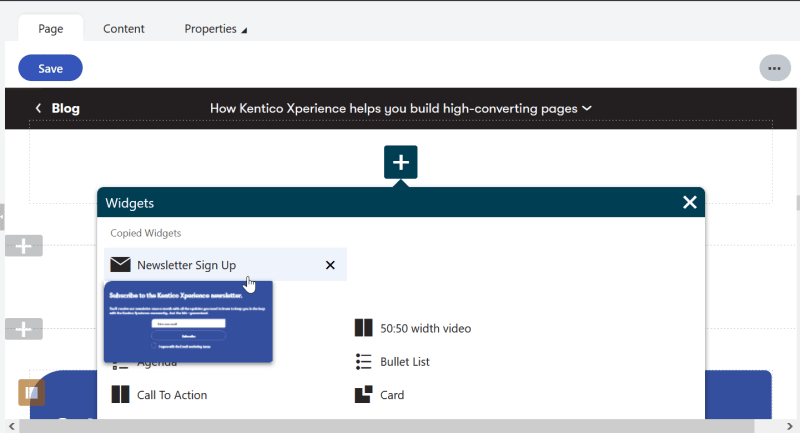Switch to the Page tab

click(51, 29)
